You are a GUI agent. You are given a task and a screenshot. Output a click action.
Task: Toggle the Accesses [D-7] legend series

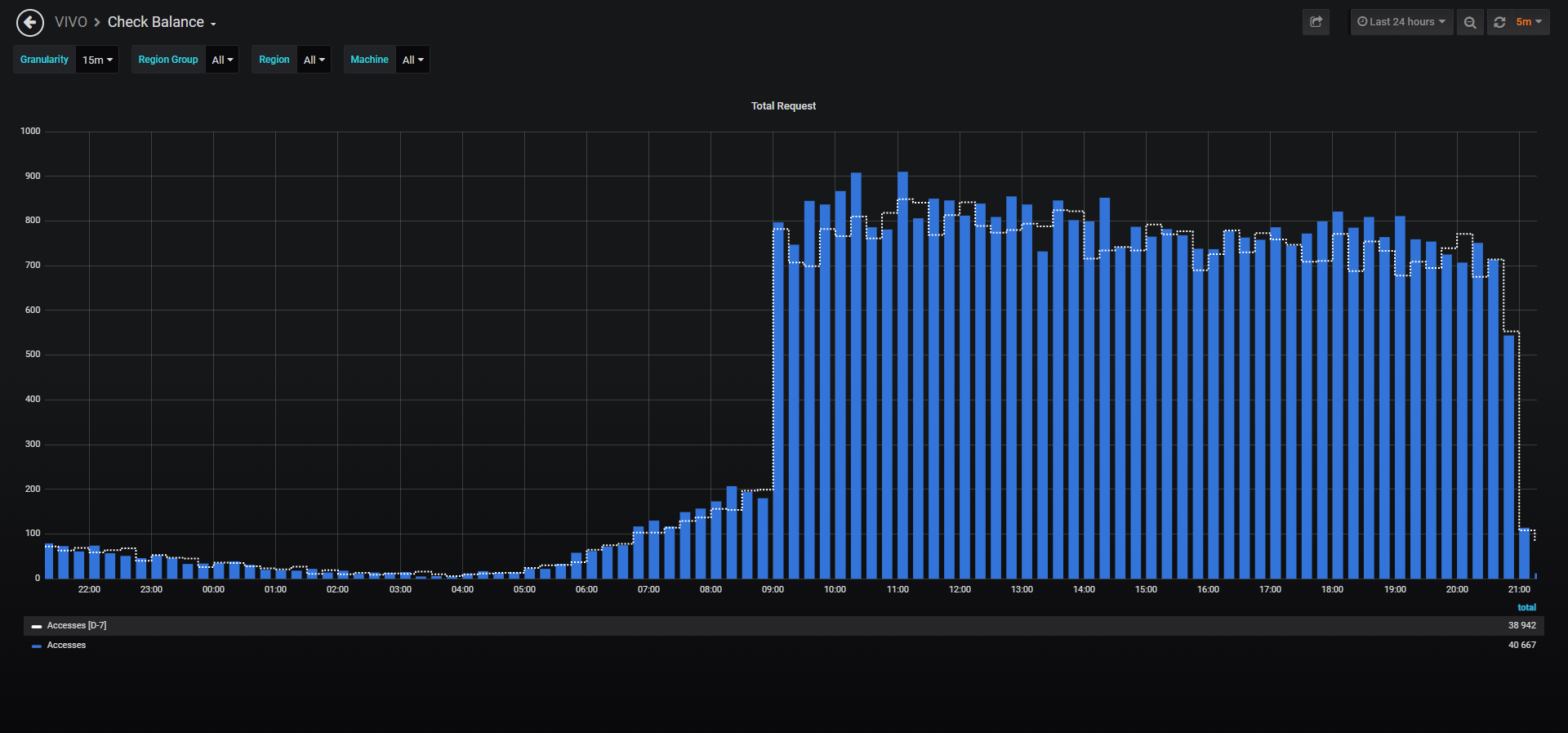(77, 626)
